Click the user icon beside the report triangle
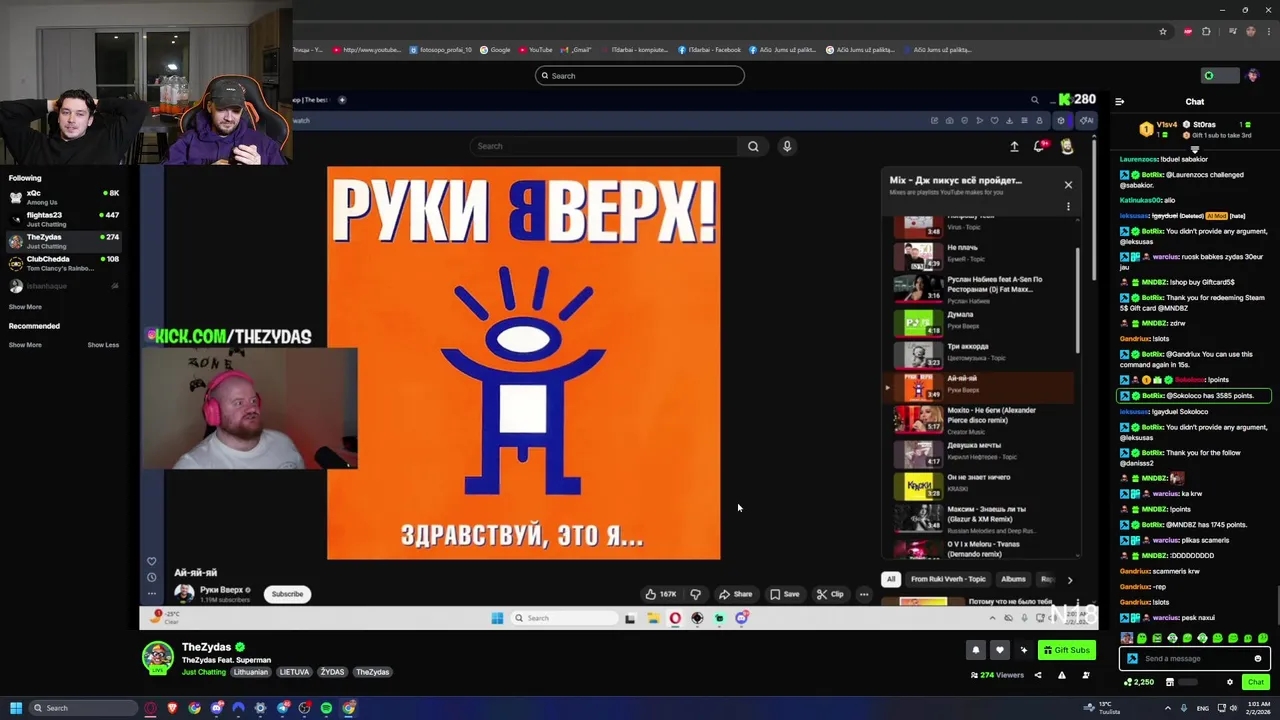1280x720 pixels. pos(1086,675)
